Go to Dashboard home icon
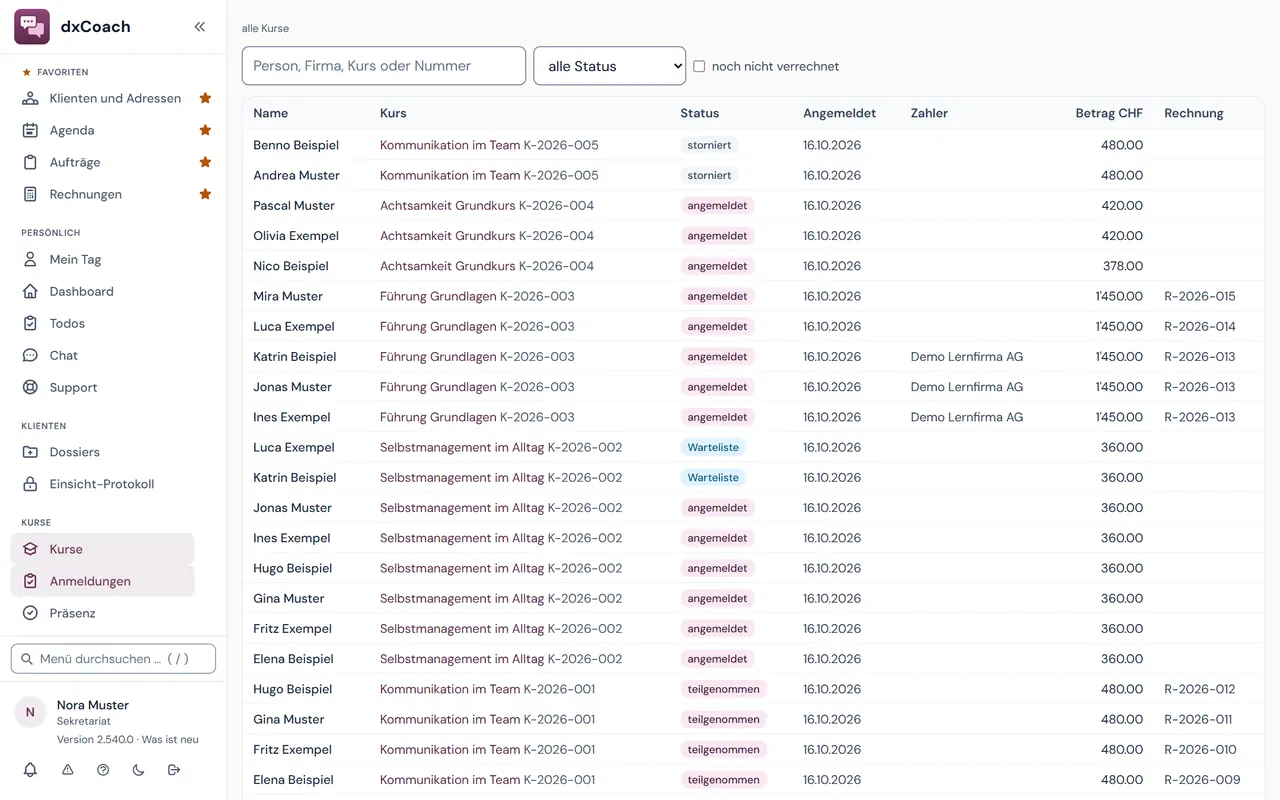 coord(30,291)
